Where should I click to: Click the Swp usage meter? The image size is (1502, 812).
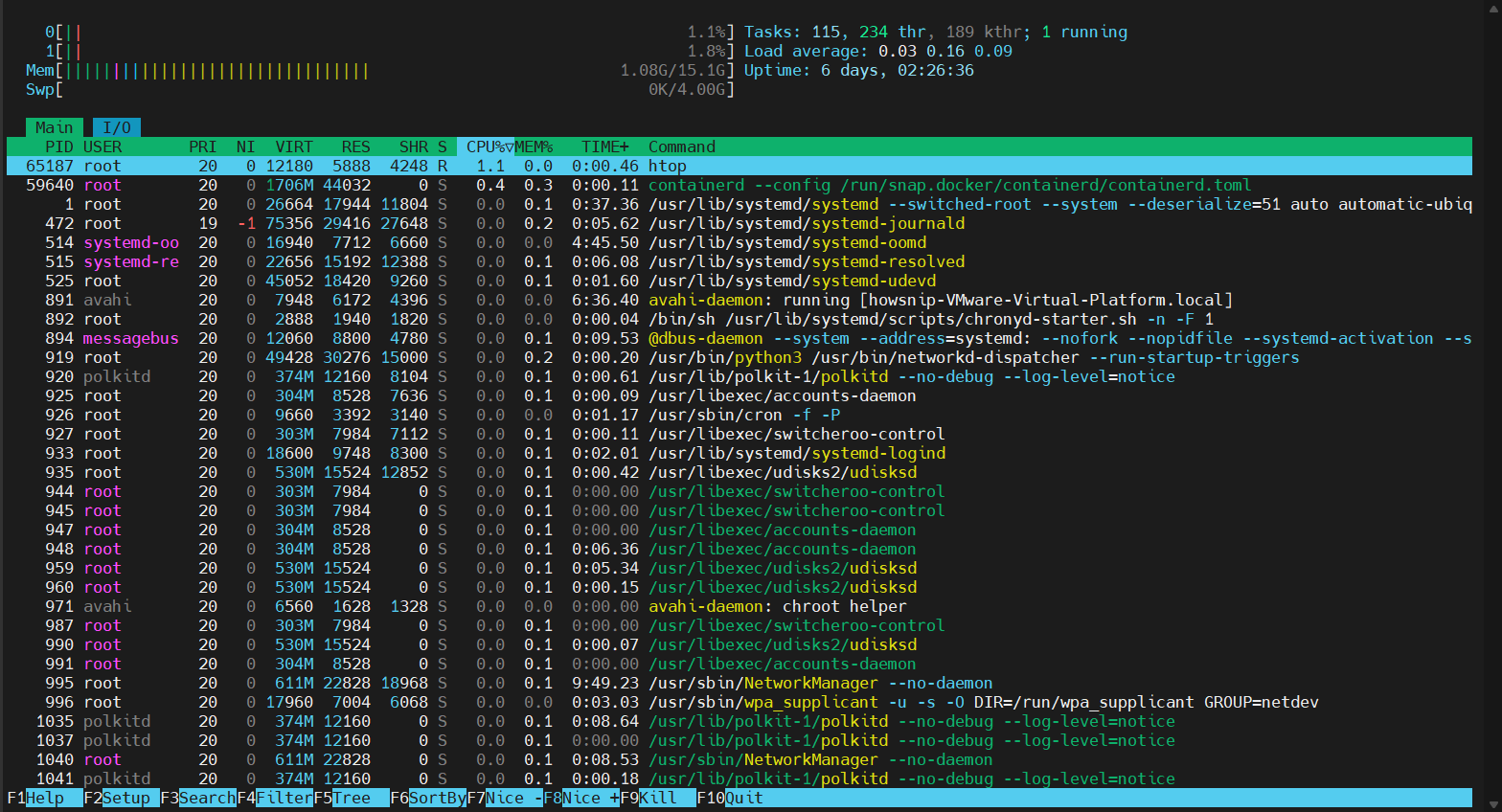click(x=380, y=89)
